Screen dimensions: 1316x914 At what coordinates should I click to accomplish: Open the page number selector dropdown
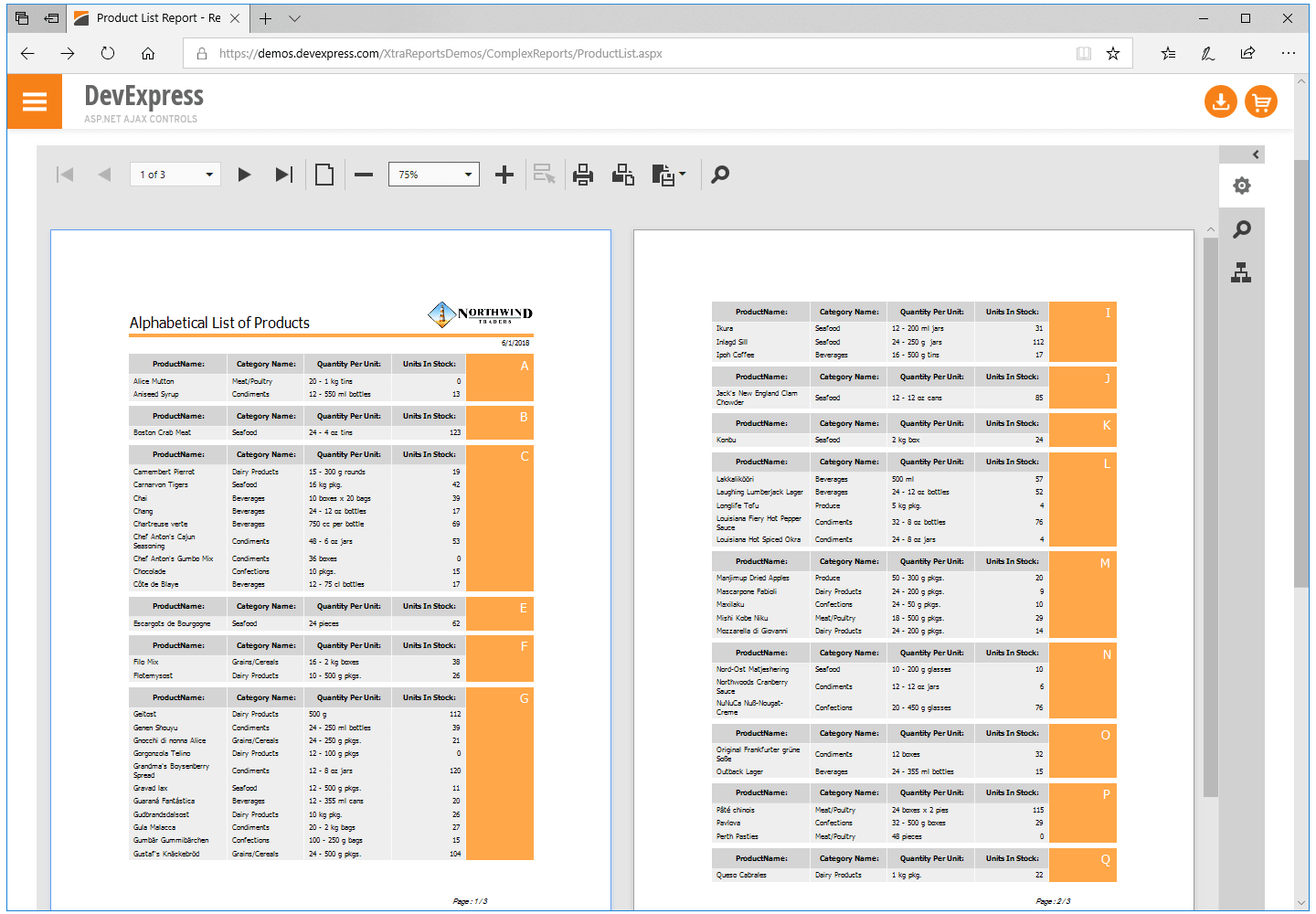[208, 174]
